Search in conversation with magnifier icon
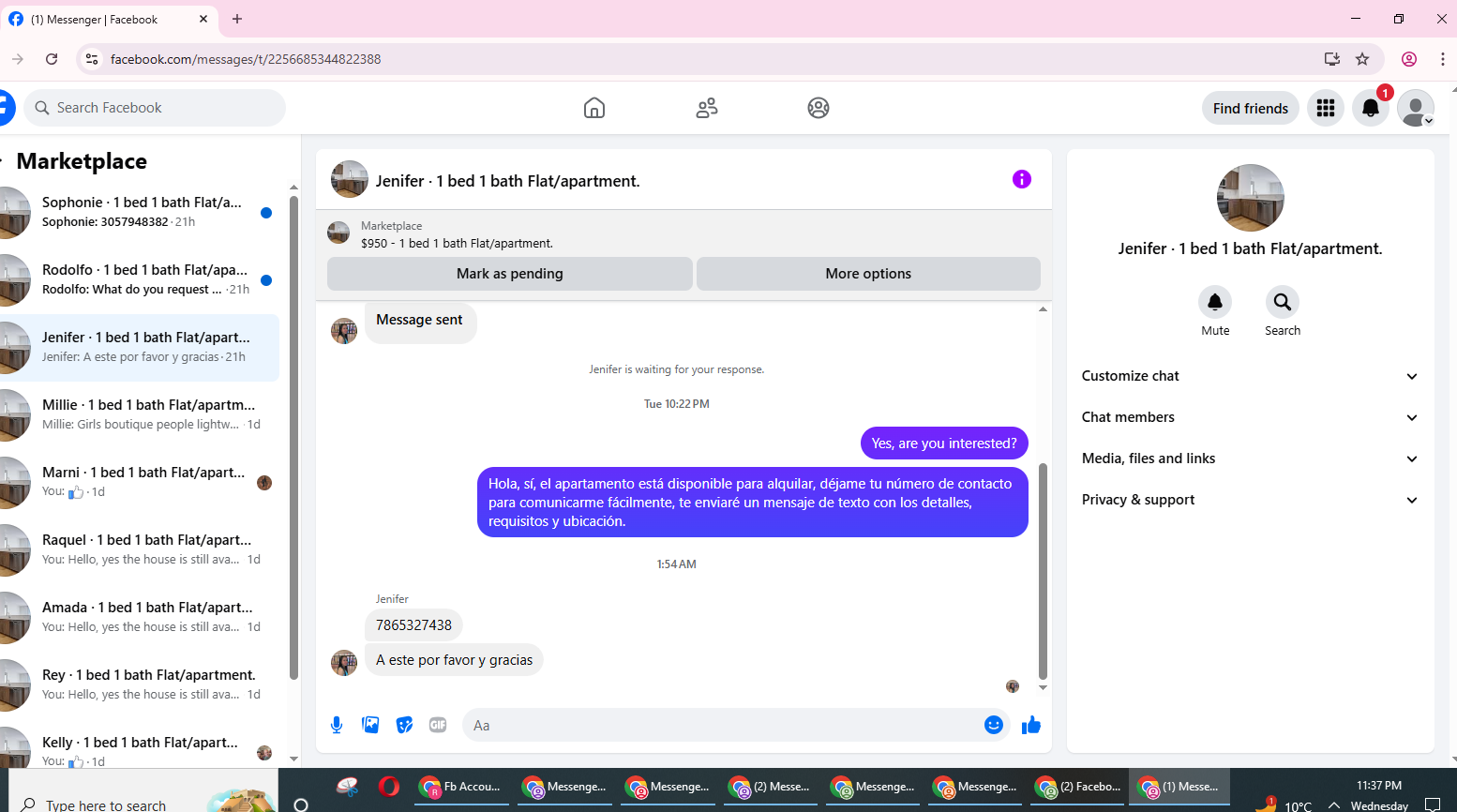1457x812 pixels. click(1283, 302)
